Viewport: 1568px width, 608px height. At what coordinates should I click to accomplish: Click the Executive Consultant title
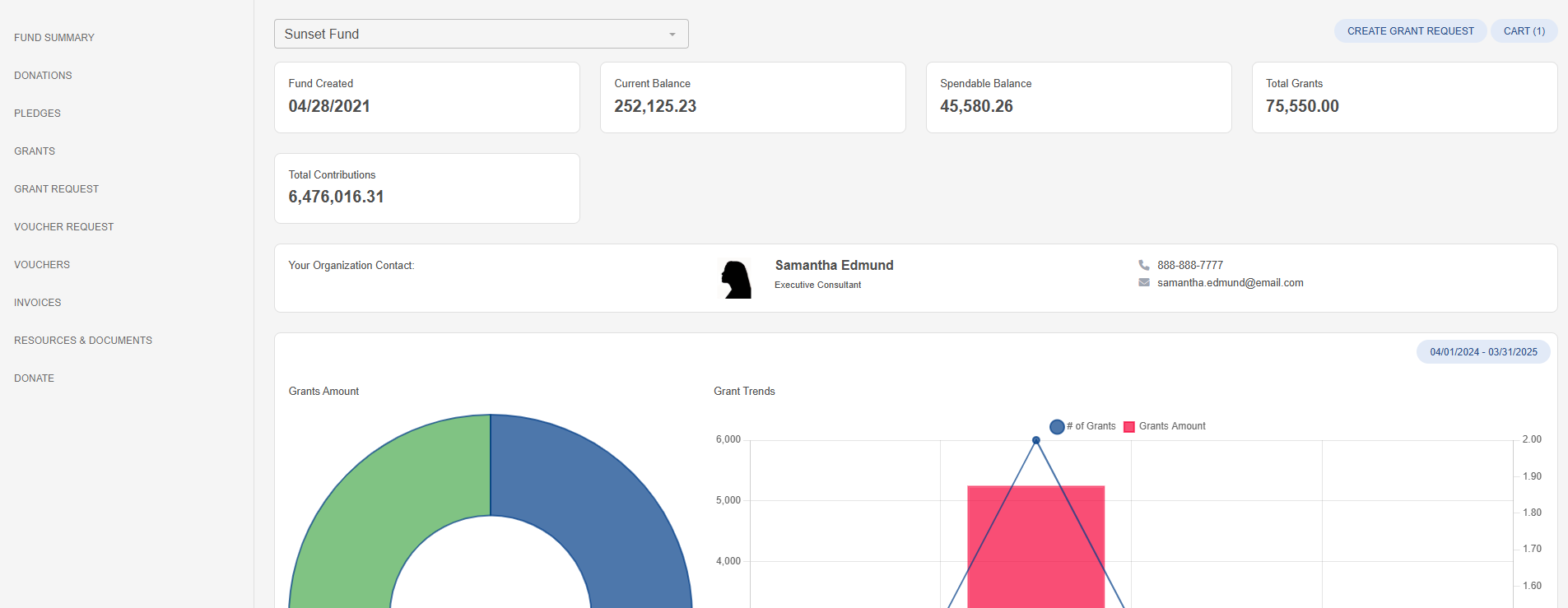[x=817, y=285]
